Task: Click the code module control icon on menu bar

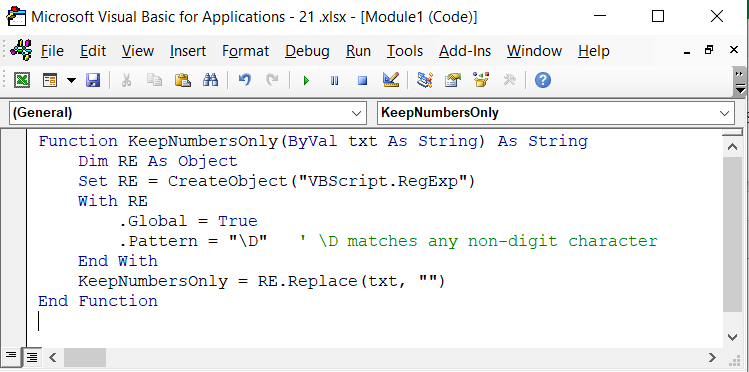Action: [21, 50]
